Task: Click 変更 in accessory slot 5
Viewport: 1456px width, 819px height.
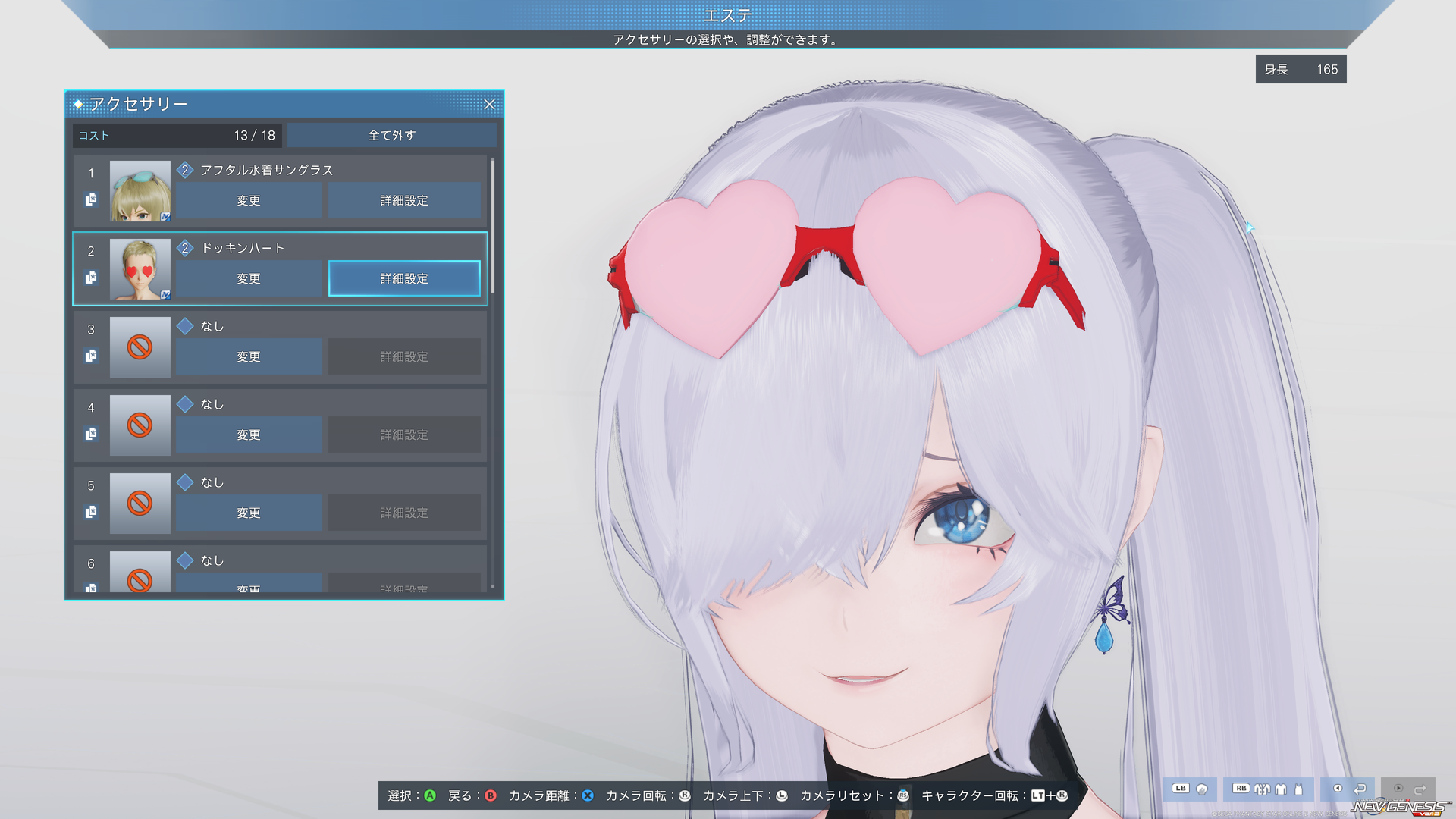Action: point(249,513)
